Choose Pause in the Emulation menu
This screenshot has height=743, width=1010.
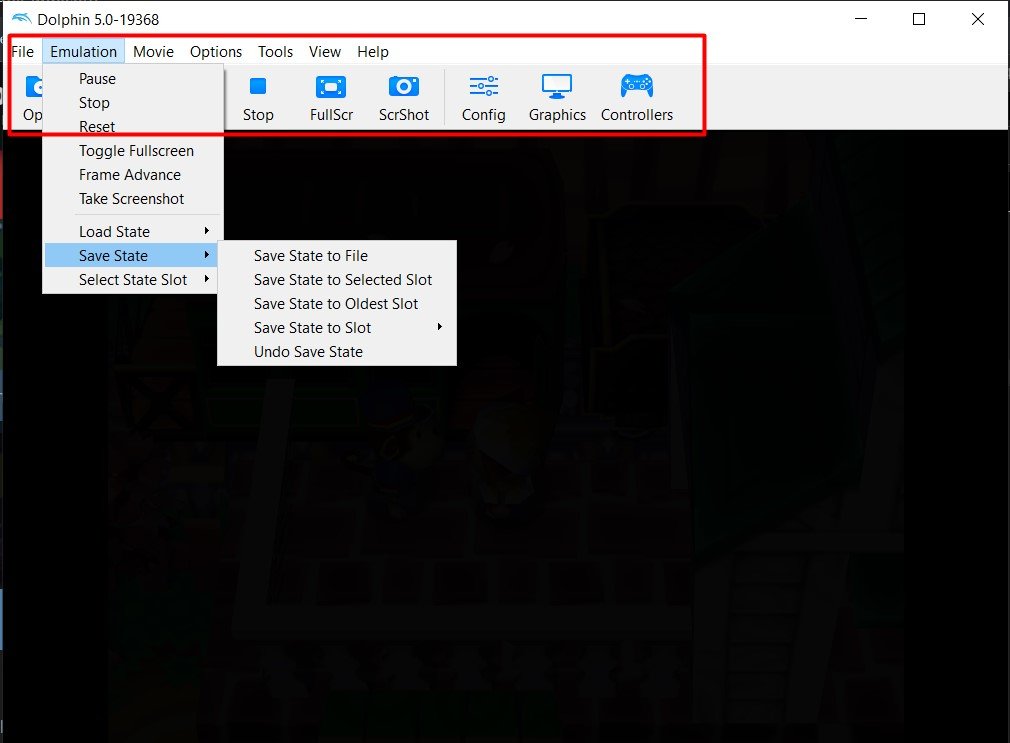(133, 79)
